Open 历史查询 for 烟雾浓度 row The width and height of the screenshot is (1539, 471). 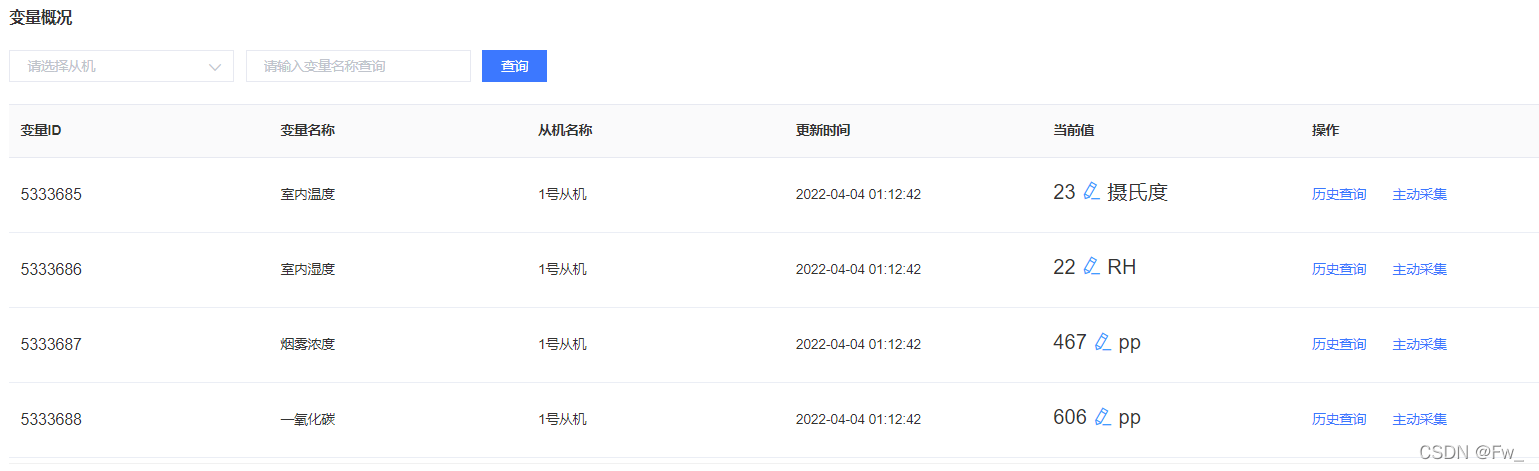tap(1338, 344)
